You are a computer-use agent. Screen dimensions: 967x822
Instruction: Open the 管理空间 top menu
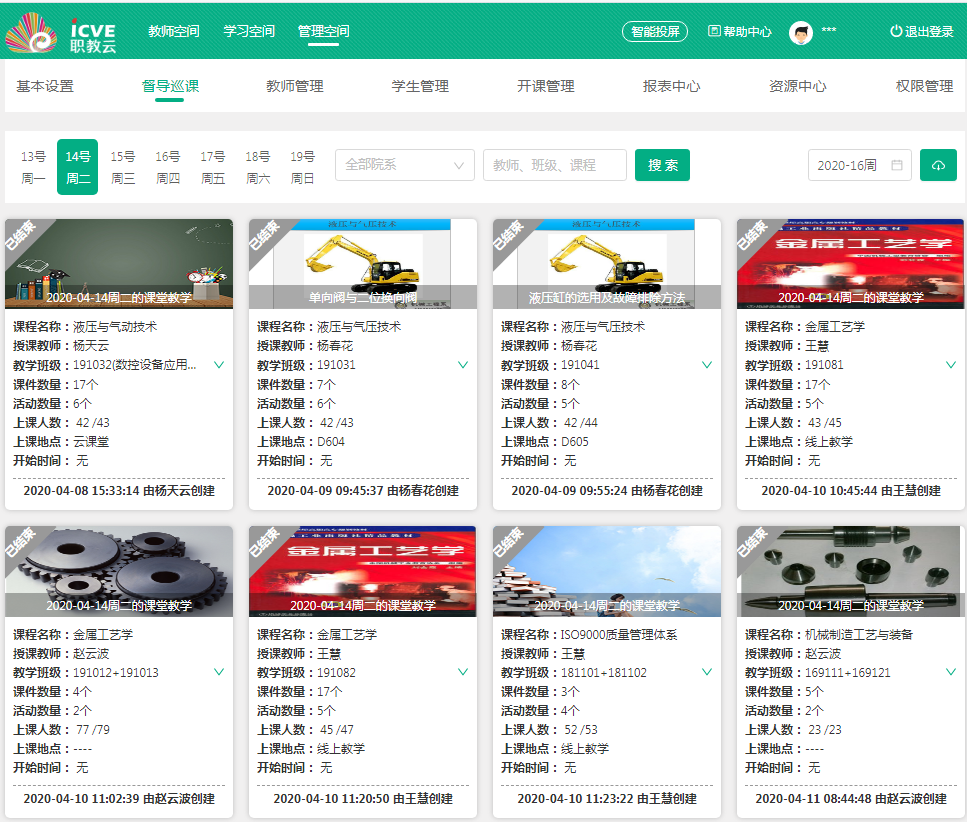tap(324, 31)
